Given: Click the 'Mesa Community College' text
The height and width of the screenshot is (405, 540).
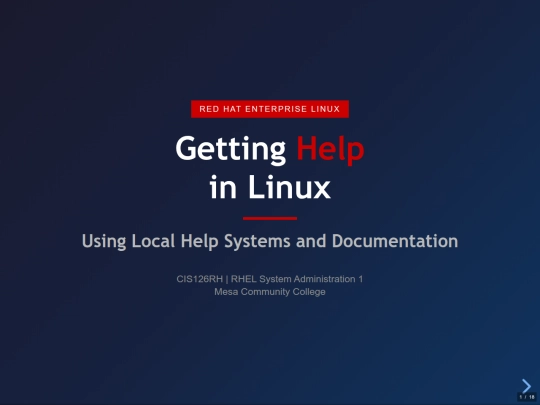Looking at the screenshot, I should pyautogui.click(x=270, y=292).
